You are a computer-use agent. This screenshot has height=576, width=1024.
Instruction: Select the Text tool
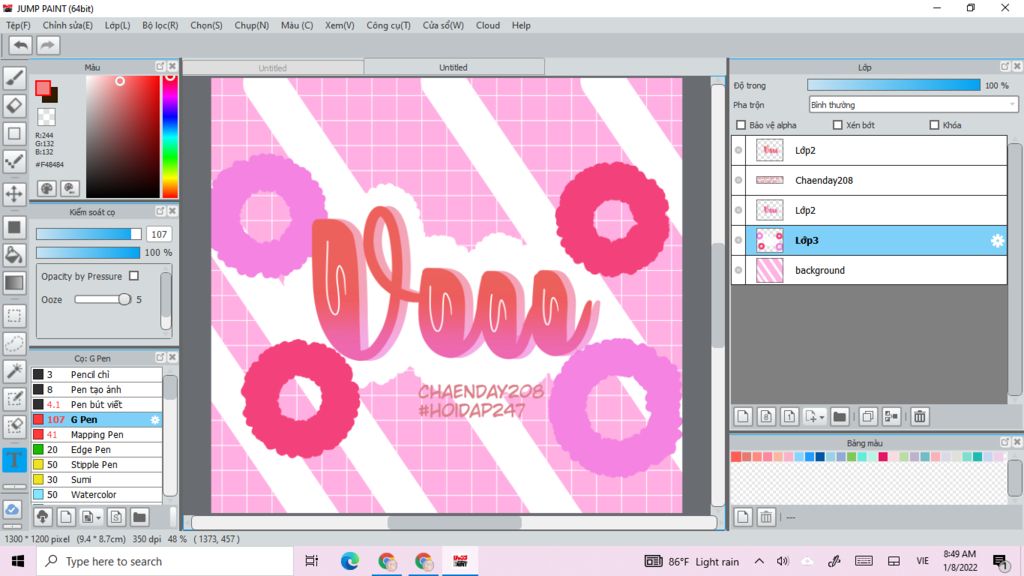[x=14, y=459]
